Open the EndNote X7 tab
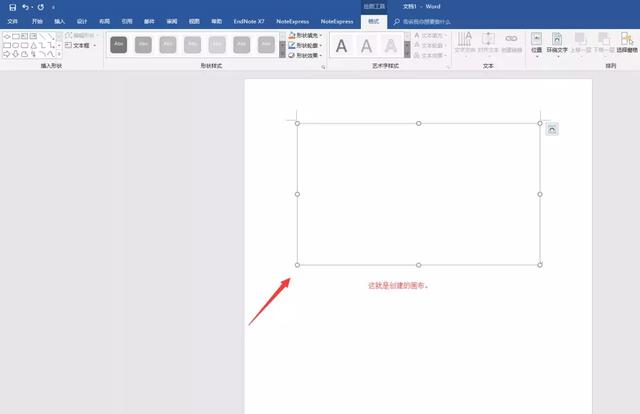This screenshot has height=414, width=640. (249, 21)
